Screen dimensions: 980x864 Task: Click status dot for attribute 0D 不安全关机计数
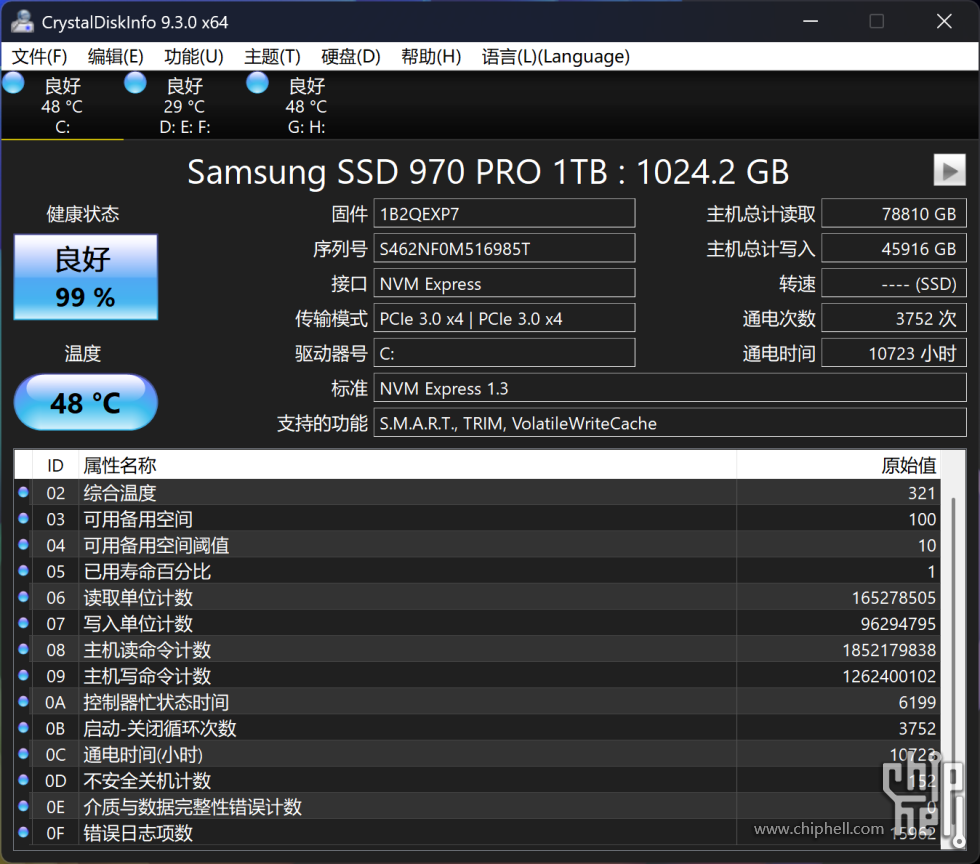(23, 780)
